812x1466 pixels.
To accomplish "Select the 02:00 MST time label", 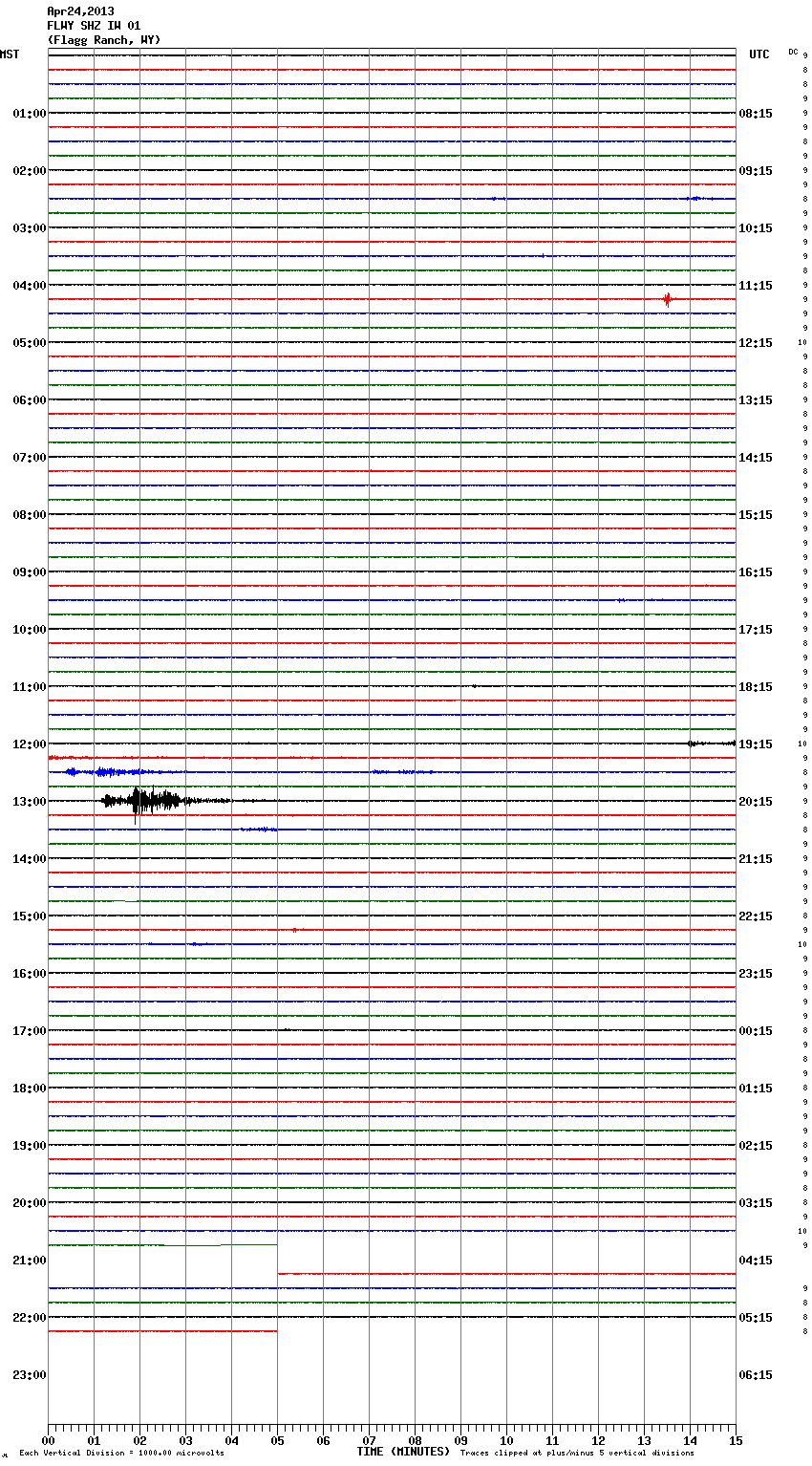I will (x=30, y=171).
